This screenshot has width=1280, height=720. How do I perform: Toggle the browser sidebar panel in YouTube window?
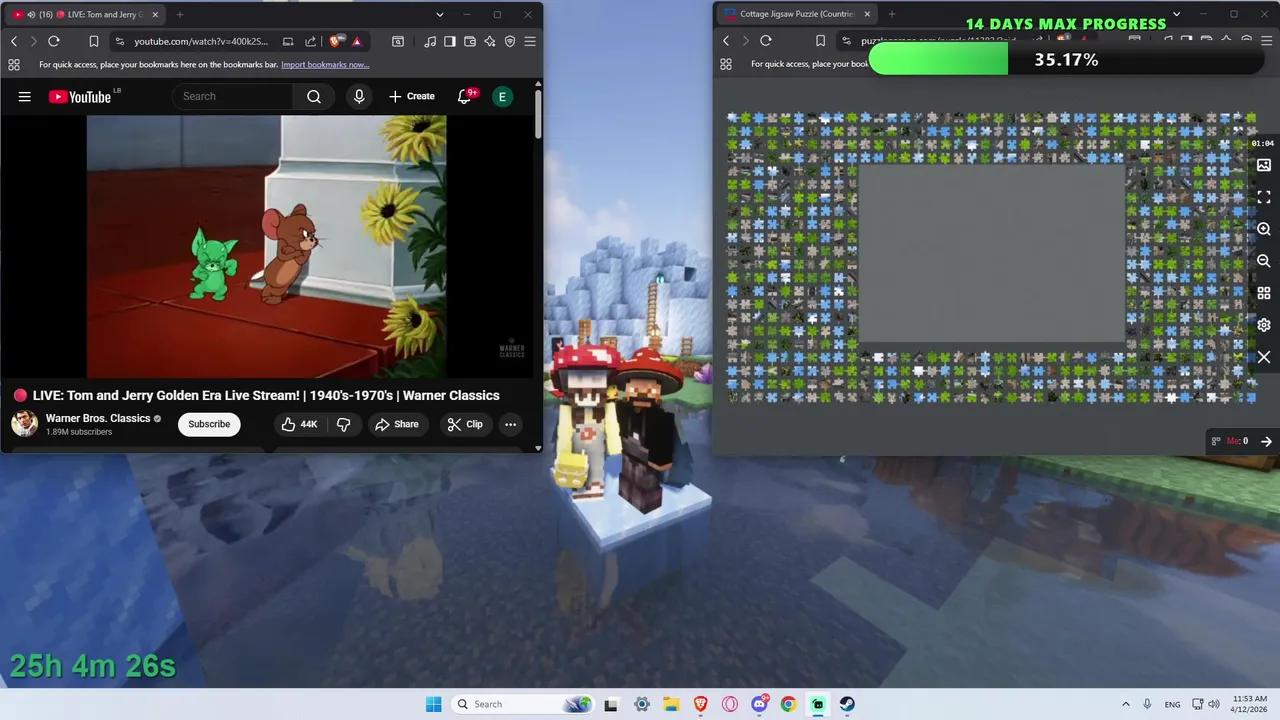[450, 41]
